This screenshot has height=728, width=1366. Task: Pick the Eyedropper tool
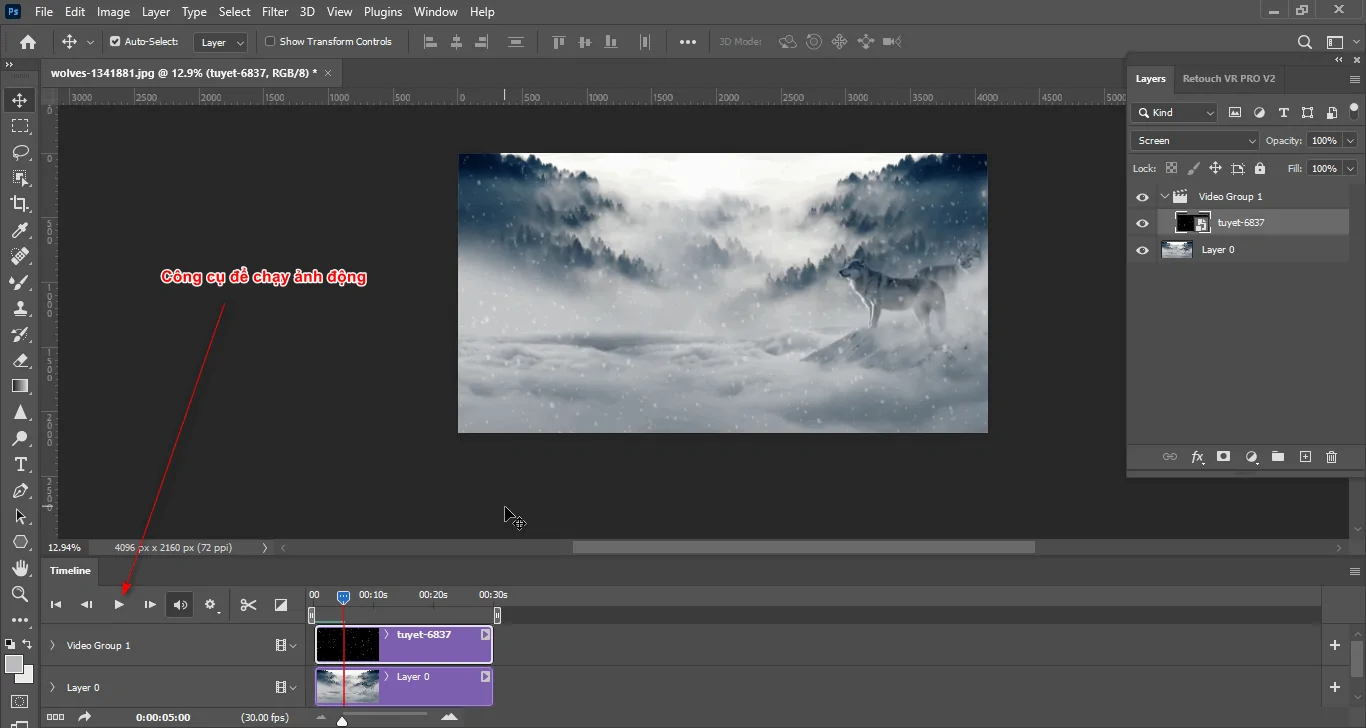point(20,230)
